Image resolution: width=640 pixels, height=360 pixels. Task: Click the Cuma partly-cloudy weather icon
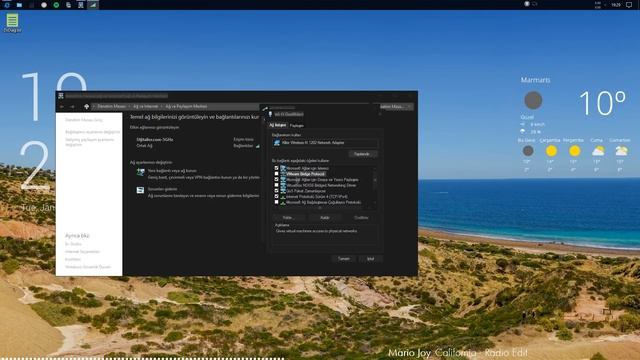click(x=598, y=151)
